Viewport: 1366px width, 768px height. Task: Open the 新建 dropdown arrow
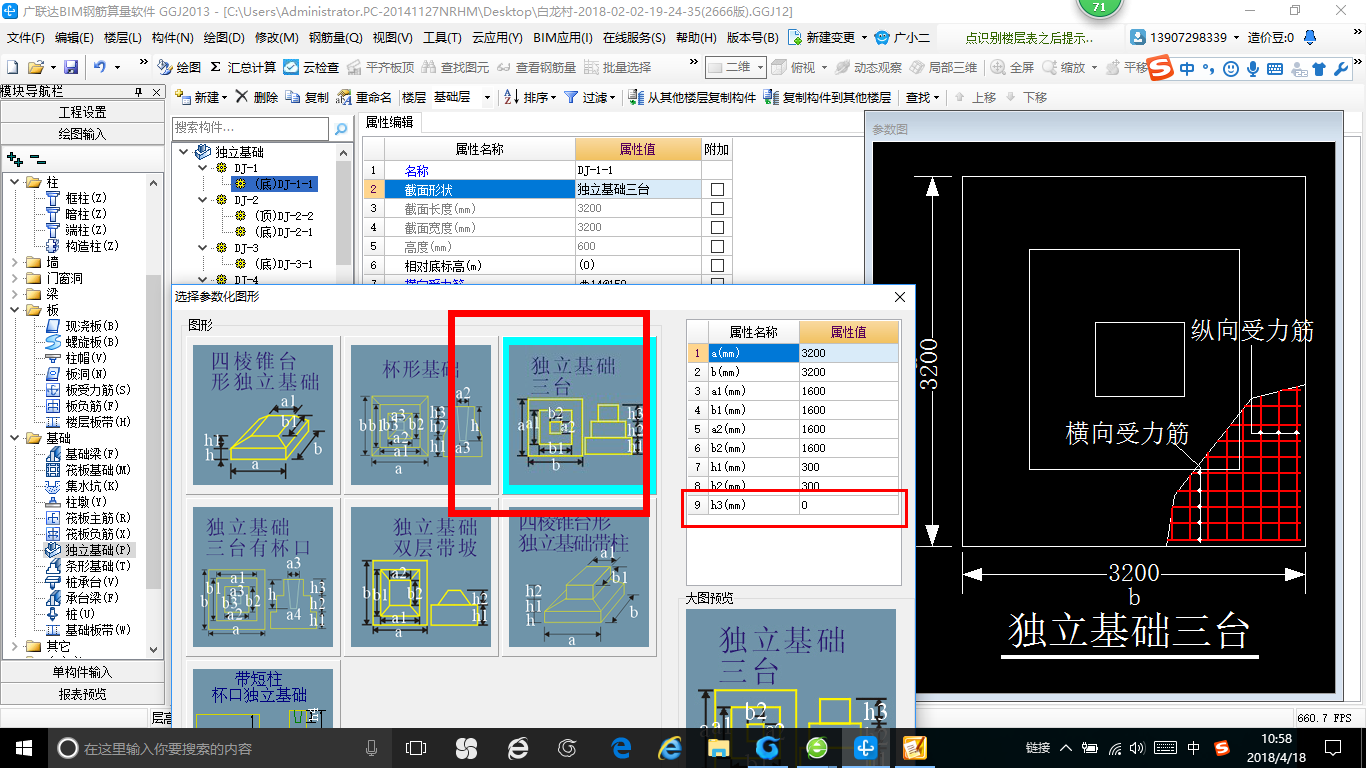(x=225, y=97)
